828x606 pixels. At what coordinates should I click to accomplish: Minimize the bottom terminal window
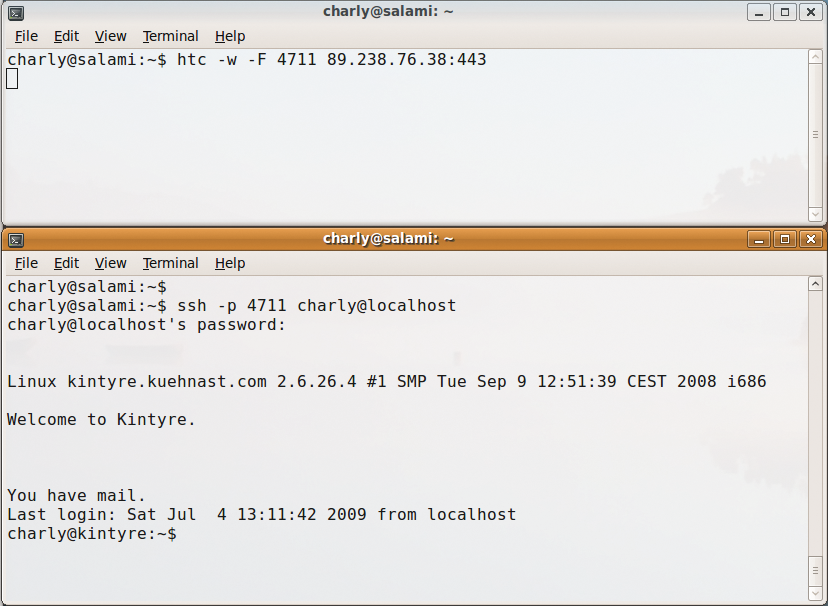coord(759,240)
